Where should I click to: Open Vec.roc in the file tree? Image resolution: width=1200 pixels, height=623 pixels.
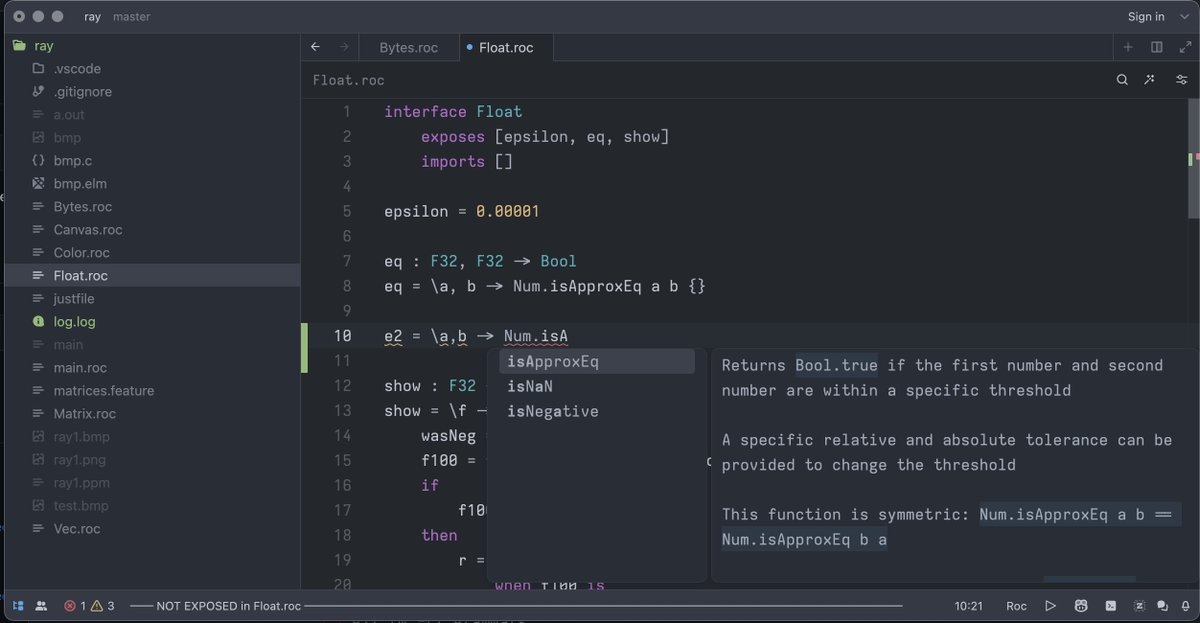[150, 528]
